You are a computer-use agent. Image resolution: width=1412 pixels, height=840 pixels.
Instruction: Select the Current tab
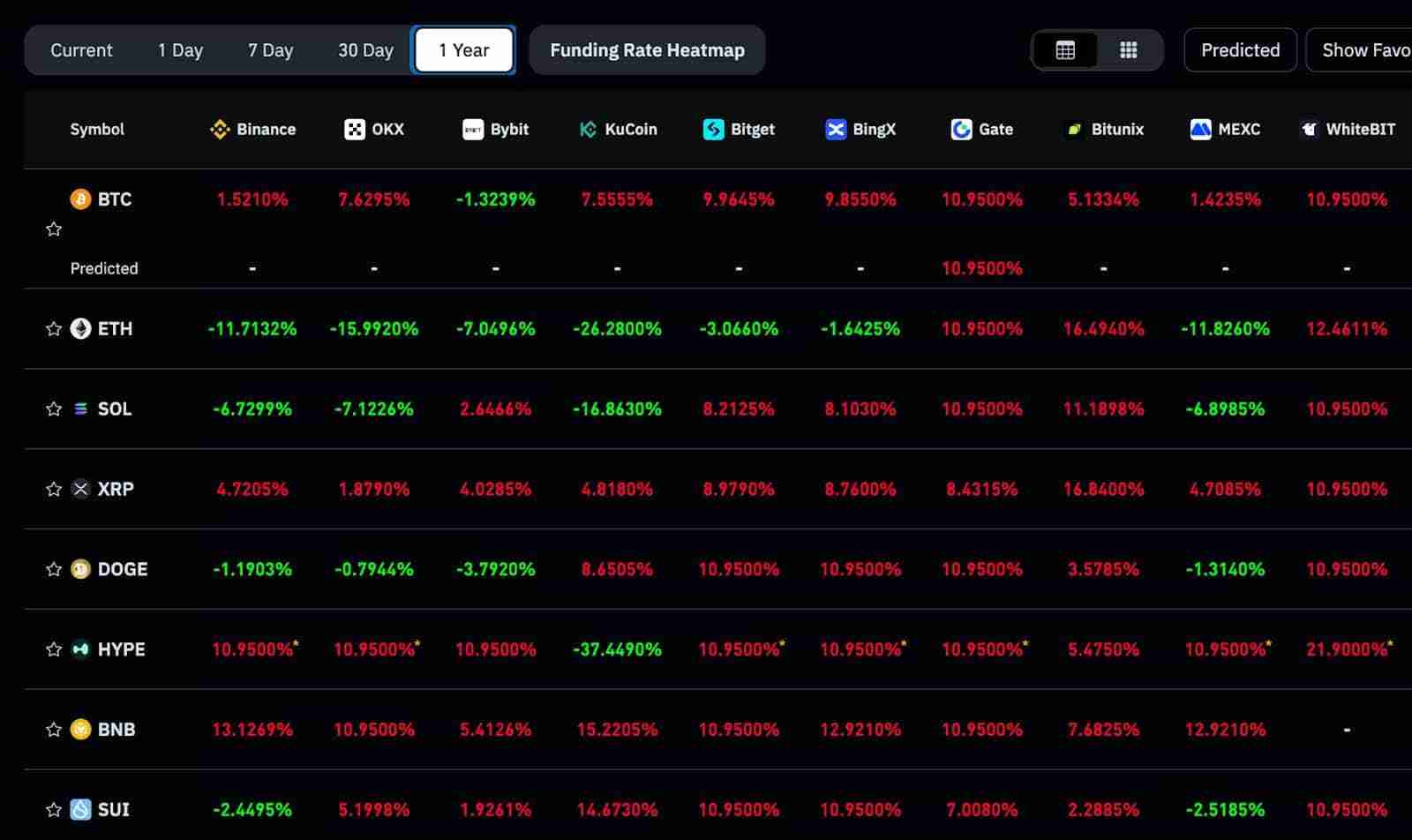[81, 49]
